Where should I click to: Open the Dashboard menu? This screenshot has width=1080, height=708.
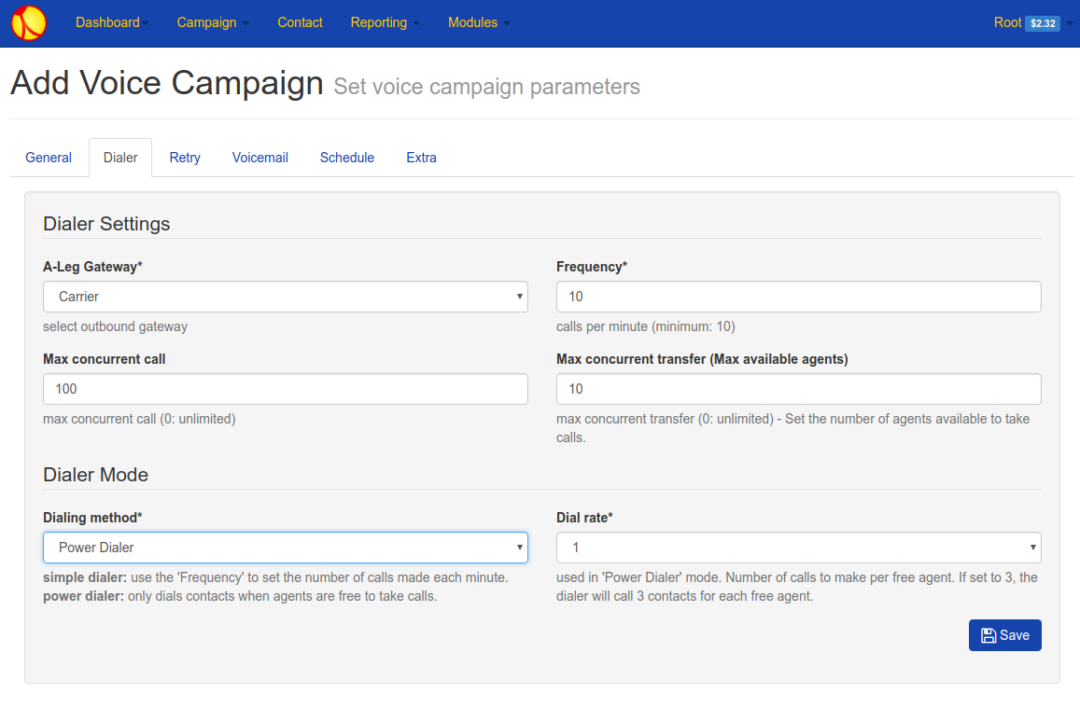click(x=111, y=22)
